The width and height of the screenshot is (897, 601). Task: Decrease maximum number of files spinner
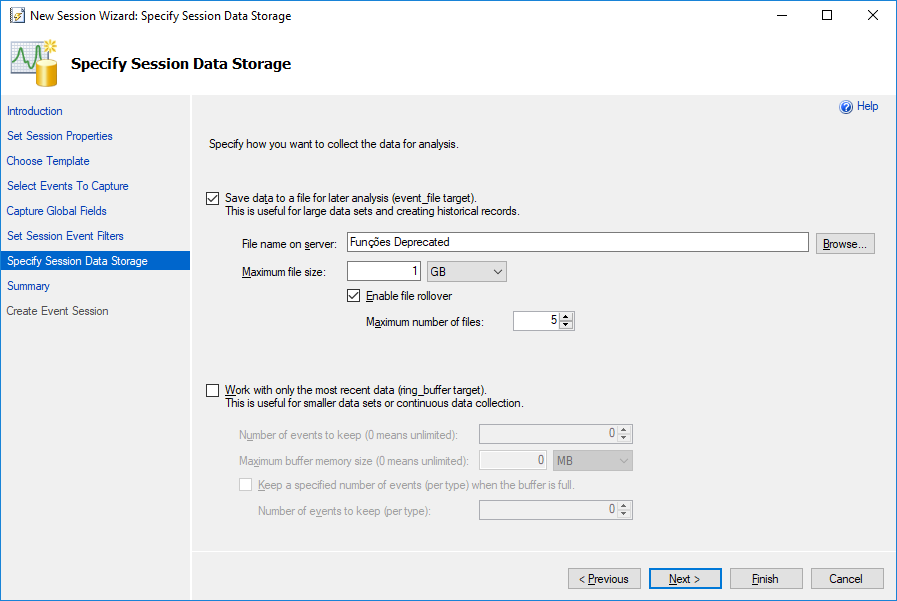point(566,325)
